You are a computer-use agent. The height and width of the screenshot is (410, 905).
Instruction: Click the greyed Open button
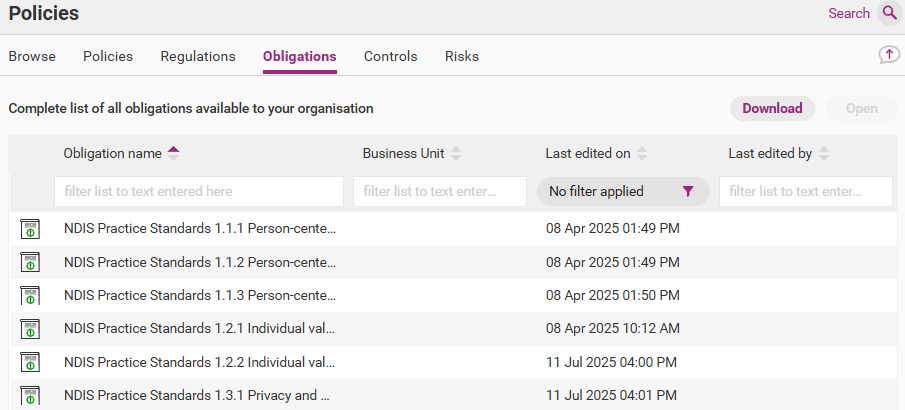[x=862, y=109]
